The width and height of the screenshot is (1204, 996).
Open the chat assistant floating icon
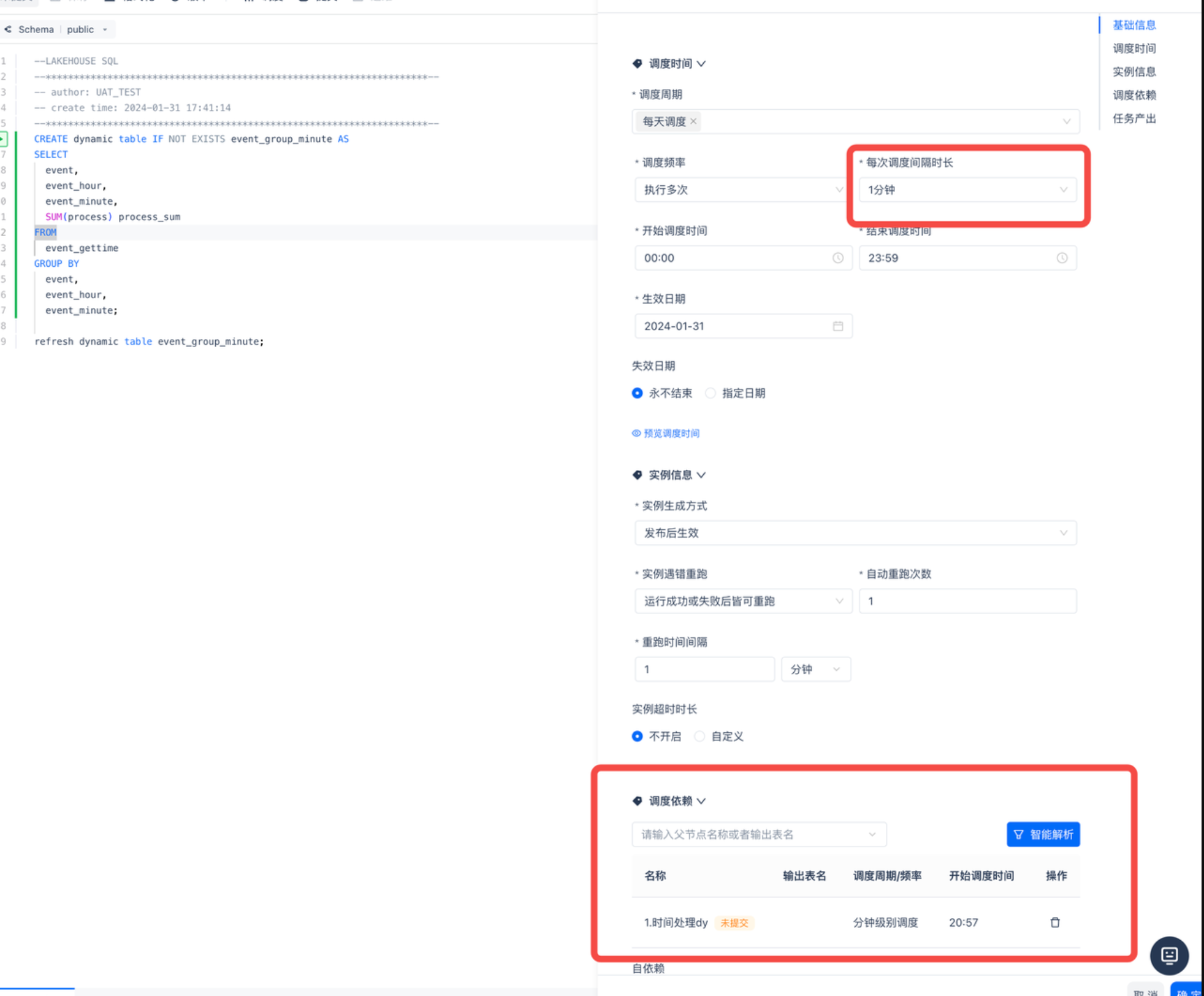tap(1168, 955)
